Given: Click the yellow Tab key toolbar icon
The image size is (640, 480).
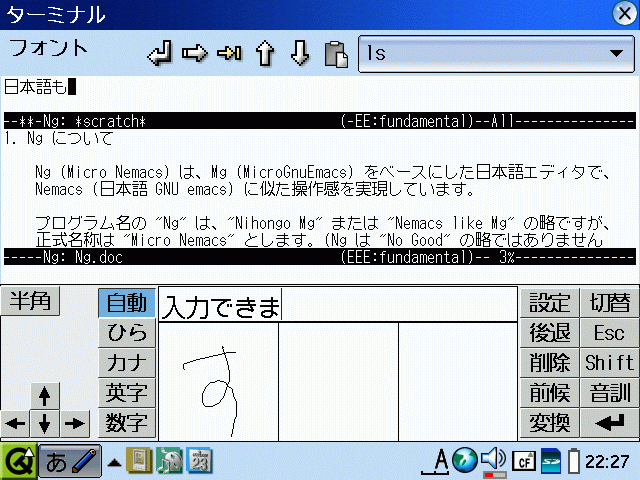Looking at the screenshot, I should tap(229, 53).
